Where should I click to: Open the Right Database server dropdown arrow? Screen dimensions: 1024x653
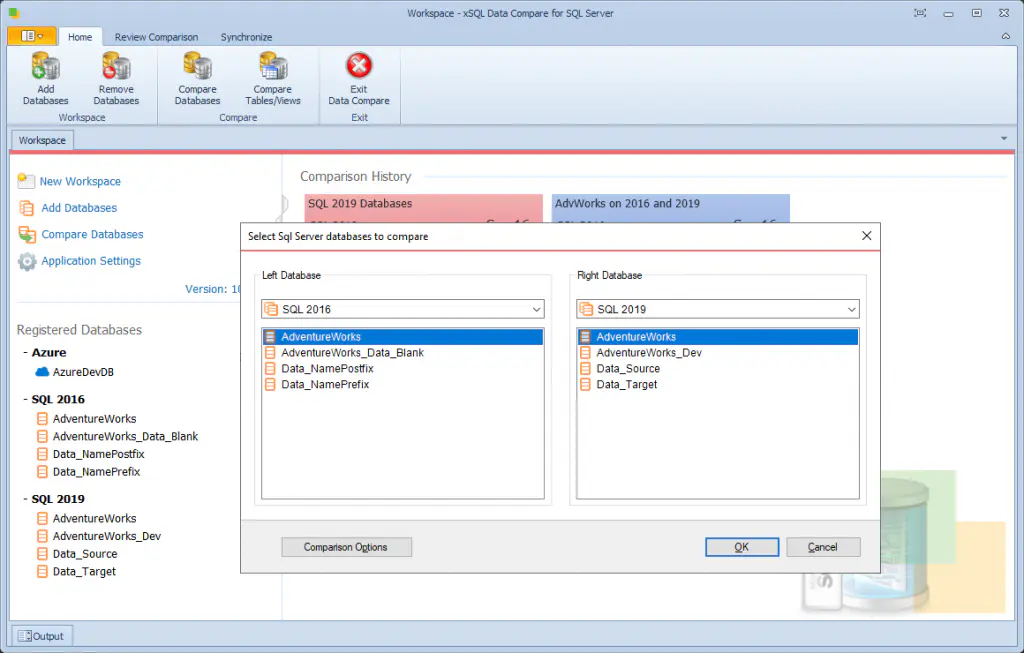click(852, 309)
